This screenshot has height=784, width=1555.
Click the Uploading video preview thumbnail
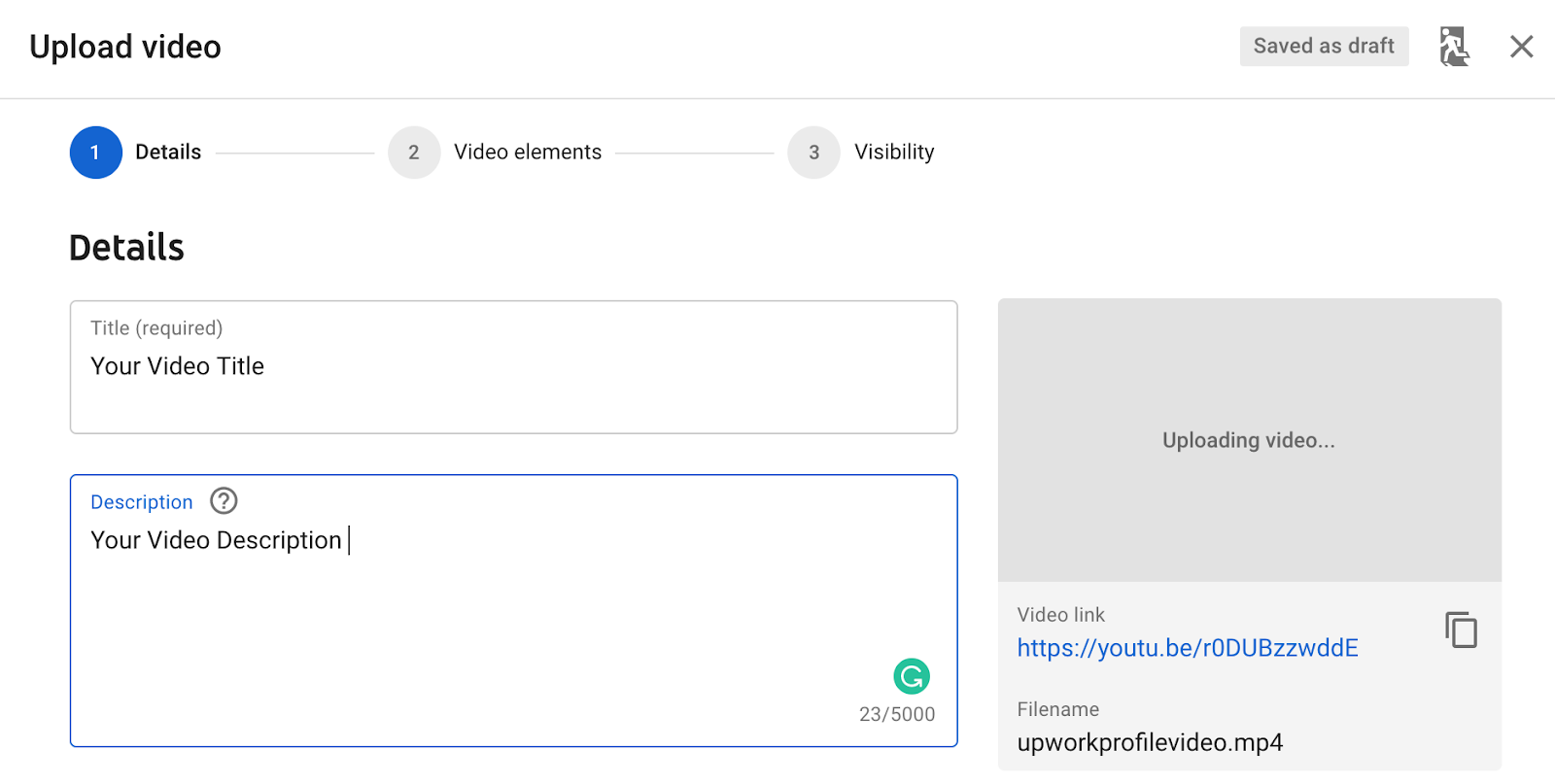point(1249,440)
